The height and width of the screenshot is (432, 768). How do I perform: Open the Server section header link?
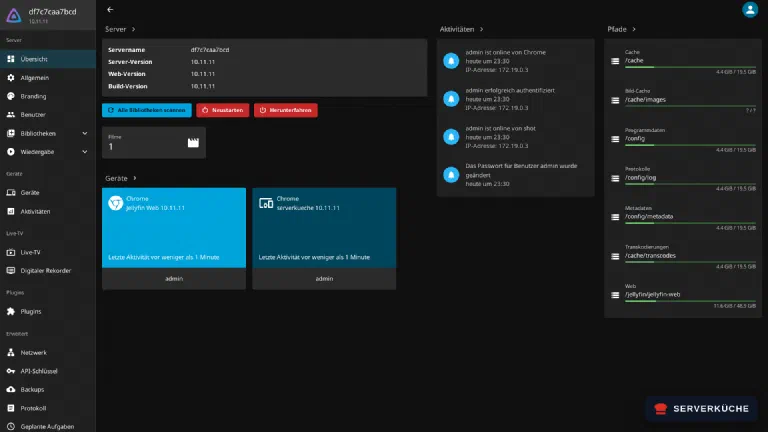point(120,29)
